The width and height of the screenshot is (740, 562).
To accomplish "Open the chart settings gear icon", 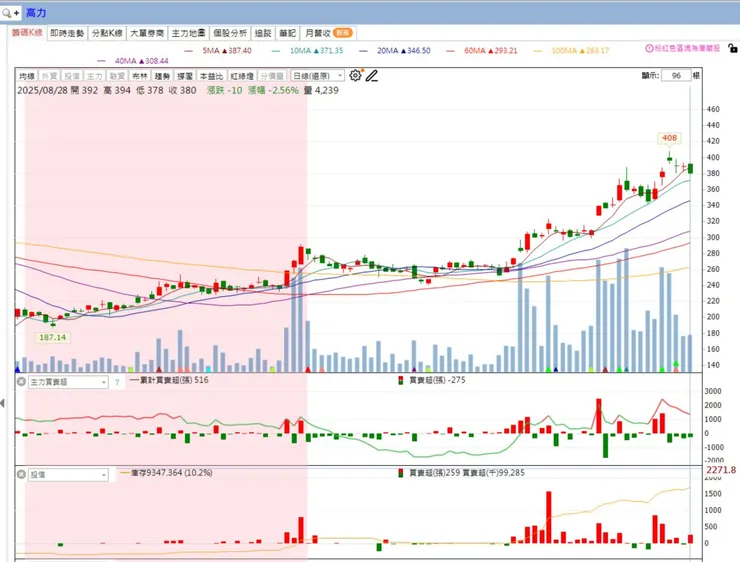I will [355, 75].
